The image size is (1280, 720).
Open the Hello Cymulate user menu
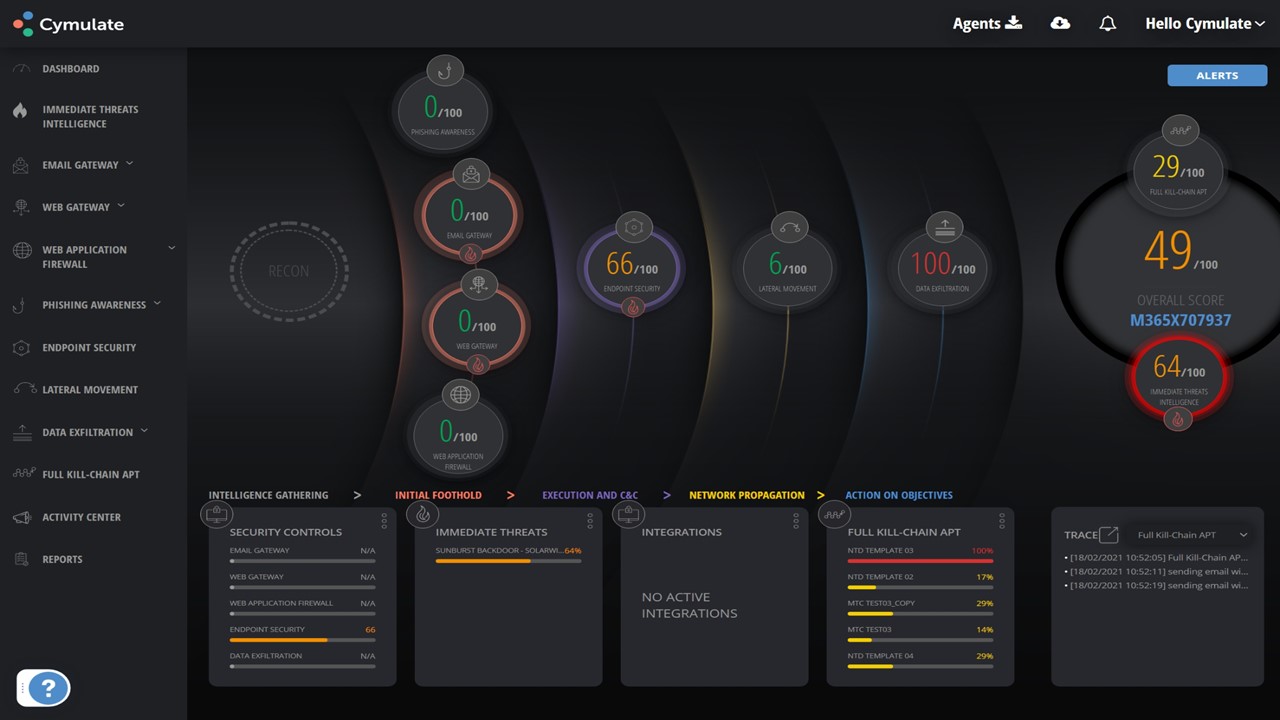pyautogui.click(x=1205, y=23)
